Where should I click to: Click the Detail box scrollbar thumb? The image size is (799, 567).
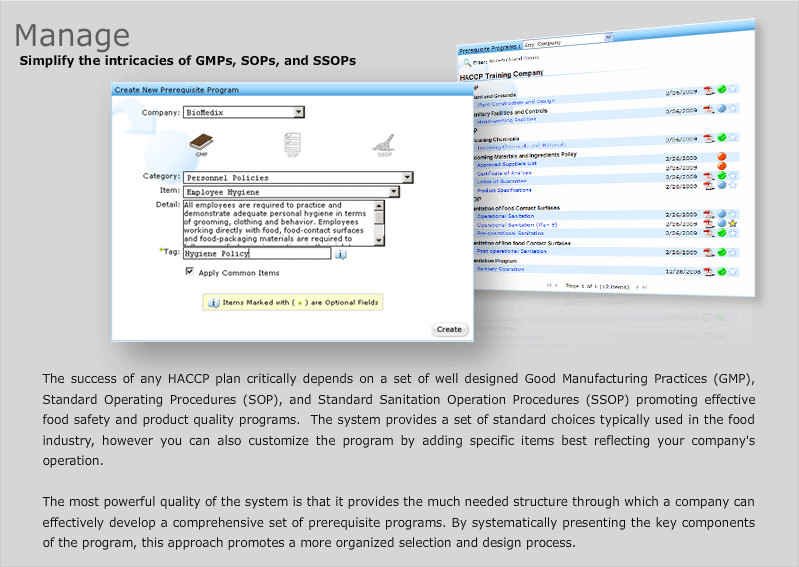click(x=379, y=218)
